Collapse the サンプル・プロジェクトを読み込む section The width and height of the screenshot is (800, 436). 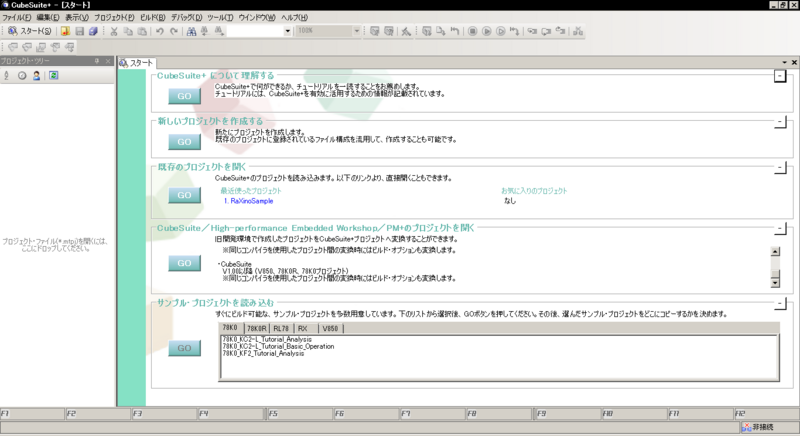click(x=780, y=303)
